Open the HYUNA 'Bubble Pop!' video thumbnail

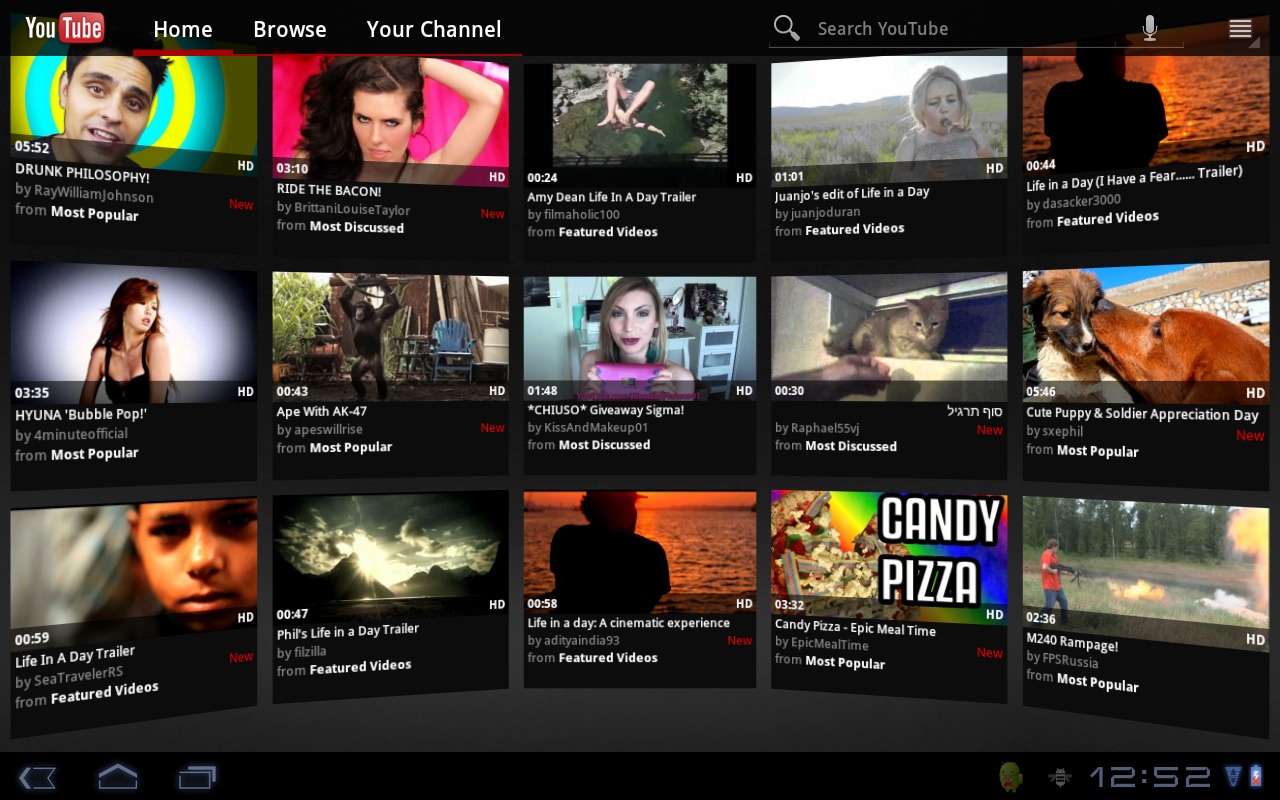pyautogui.click(x=133, y=333)
